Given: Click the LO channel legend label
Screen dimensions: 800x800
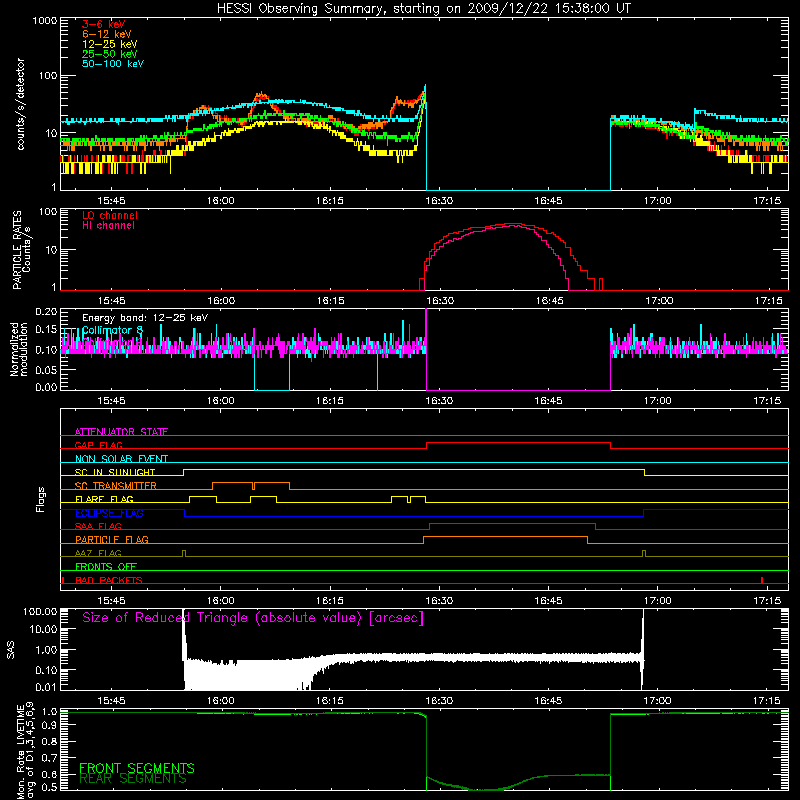Looking at the screenshot, I should pyautogui.click(x=110, y=215).
